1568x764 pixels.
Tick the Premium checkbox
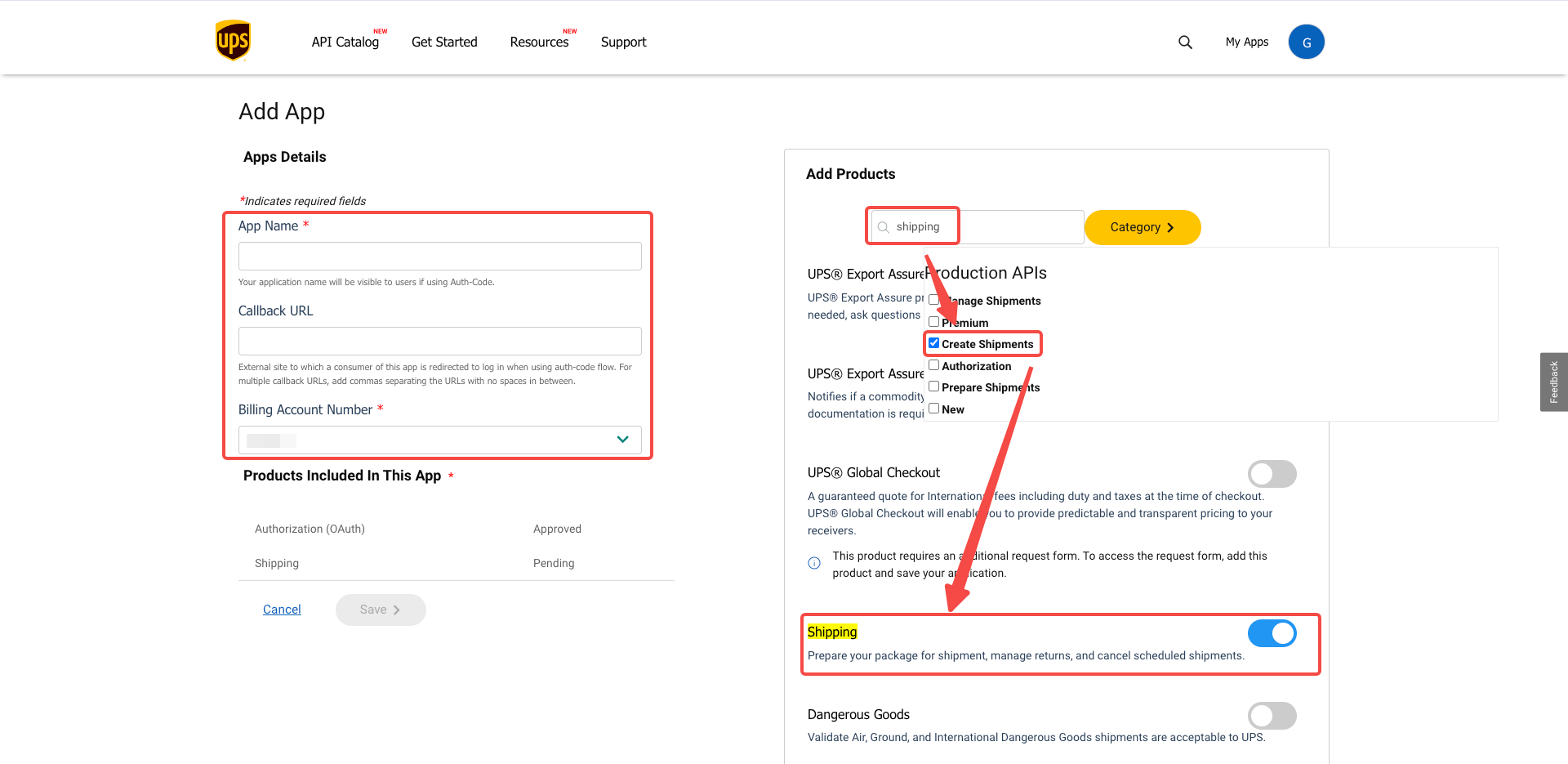934,322
